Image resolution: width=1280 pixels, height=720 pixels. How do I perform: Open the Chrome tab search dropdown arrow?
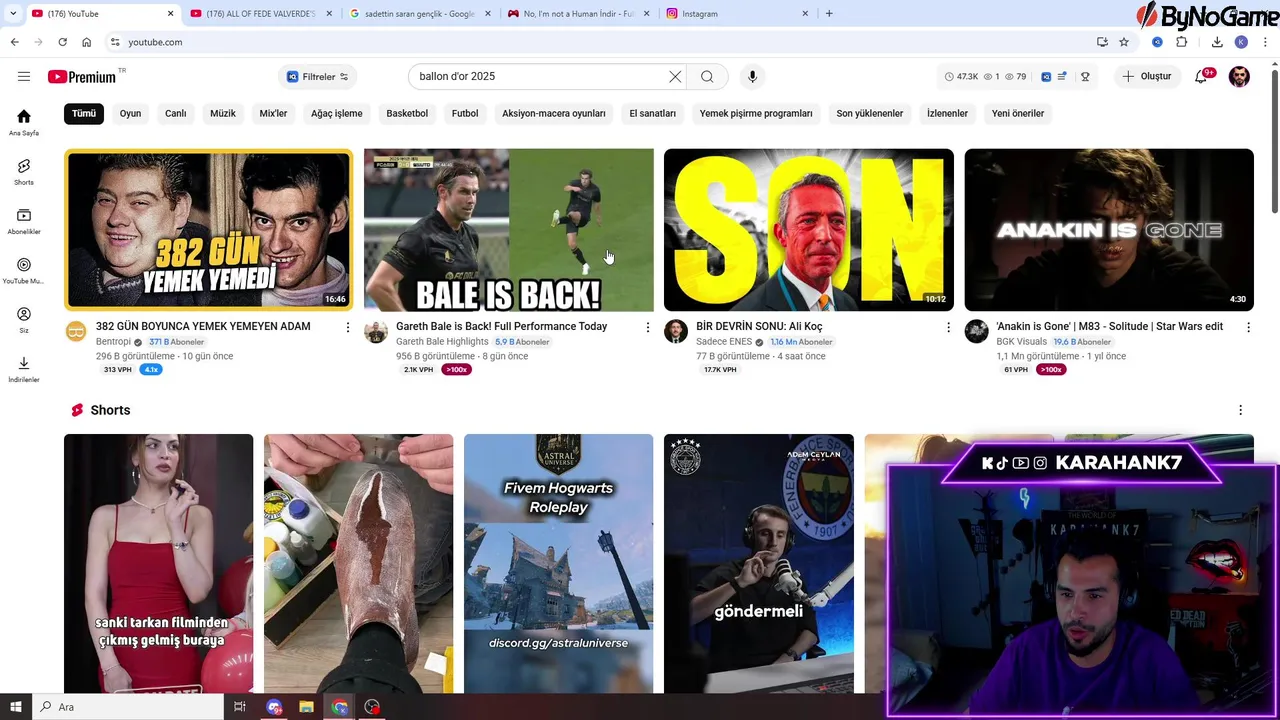click(x=12, y=13)
